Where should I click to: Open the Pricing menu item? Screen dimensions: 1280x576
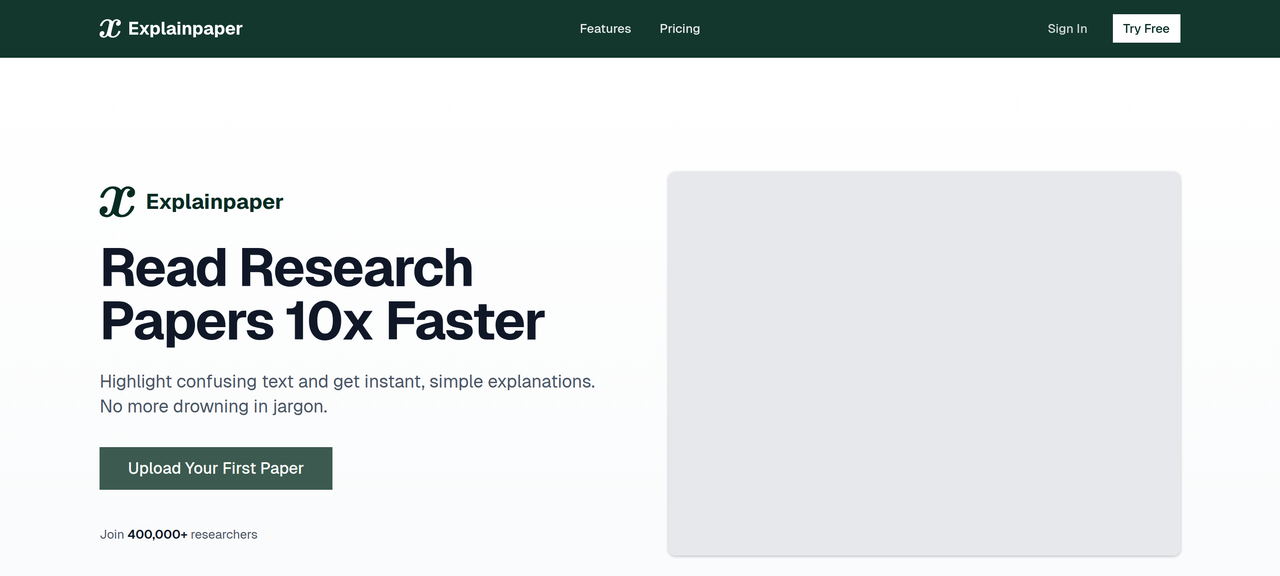[x=680, y=29]
